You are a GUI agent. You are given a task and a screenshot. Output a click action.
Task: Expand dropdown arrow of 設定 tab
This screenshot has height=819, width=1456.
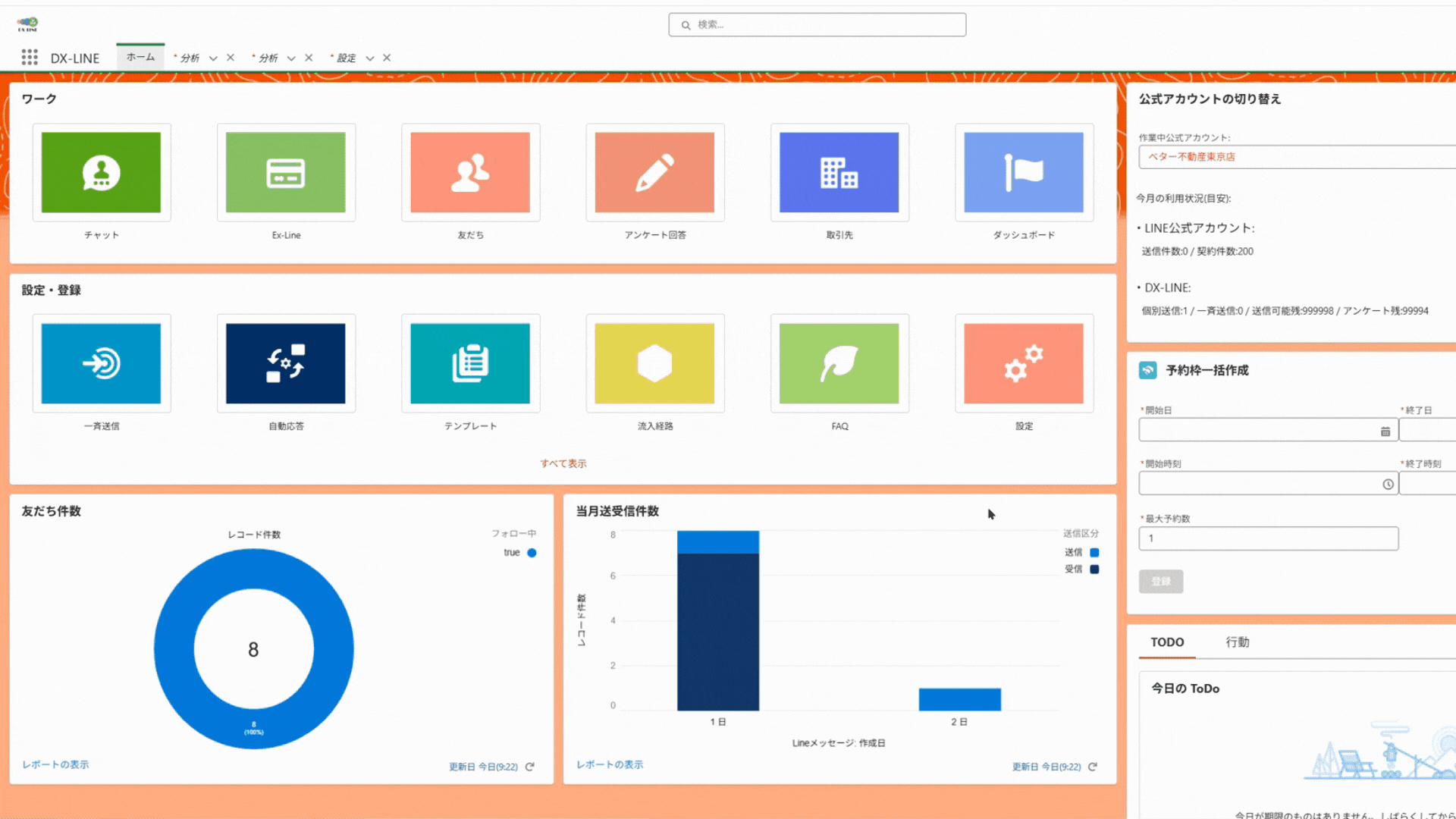(370, 58)
